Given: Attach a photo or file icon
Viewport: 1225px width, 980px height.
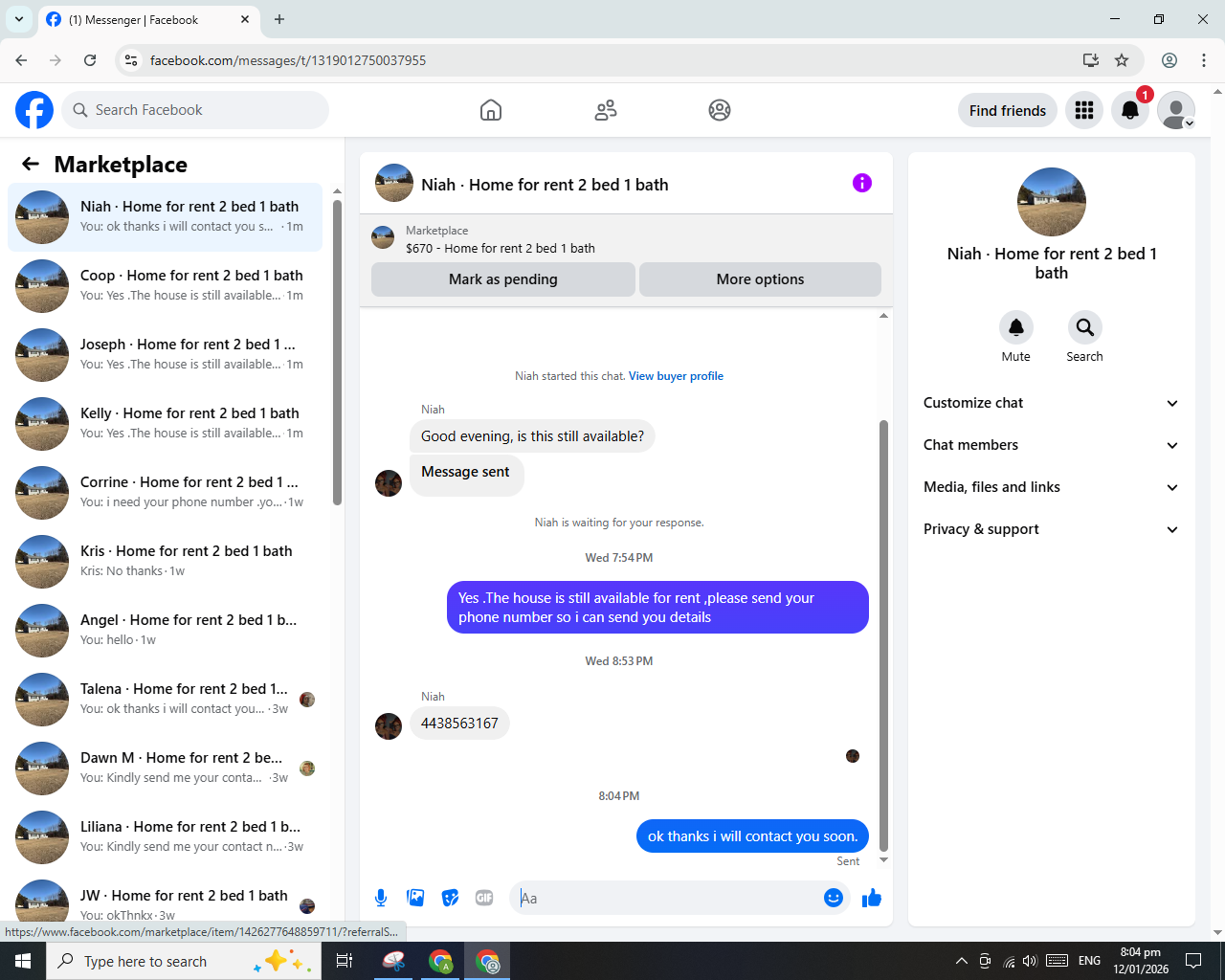Looking at the screenshot, I should coord(415,898).
